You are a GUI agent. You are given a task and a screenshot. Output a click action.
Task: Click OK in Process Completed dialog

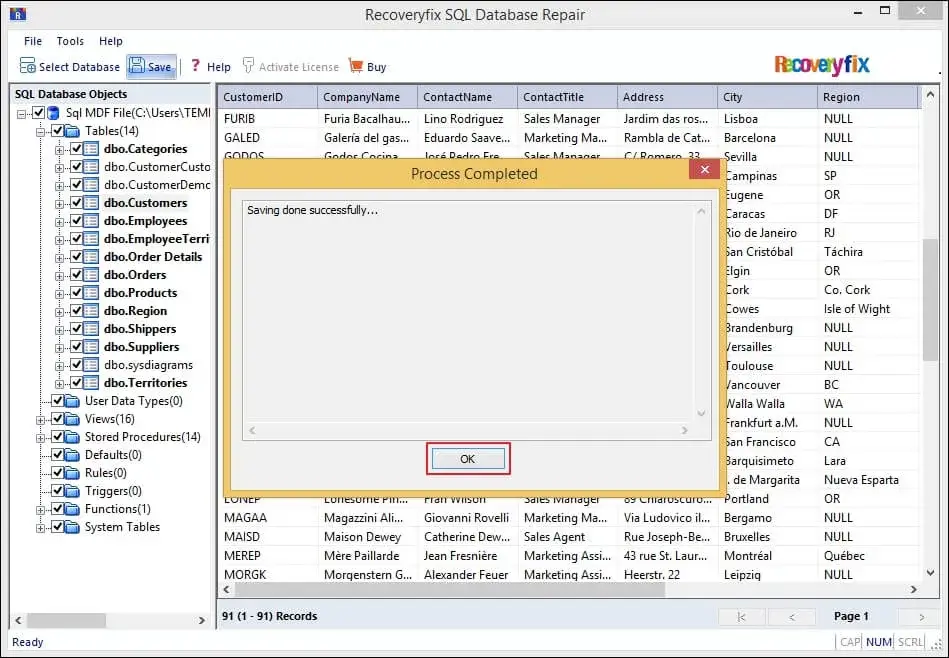click(x=468, y=459)
